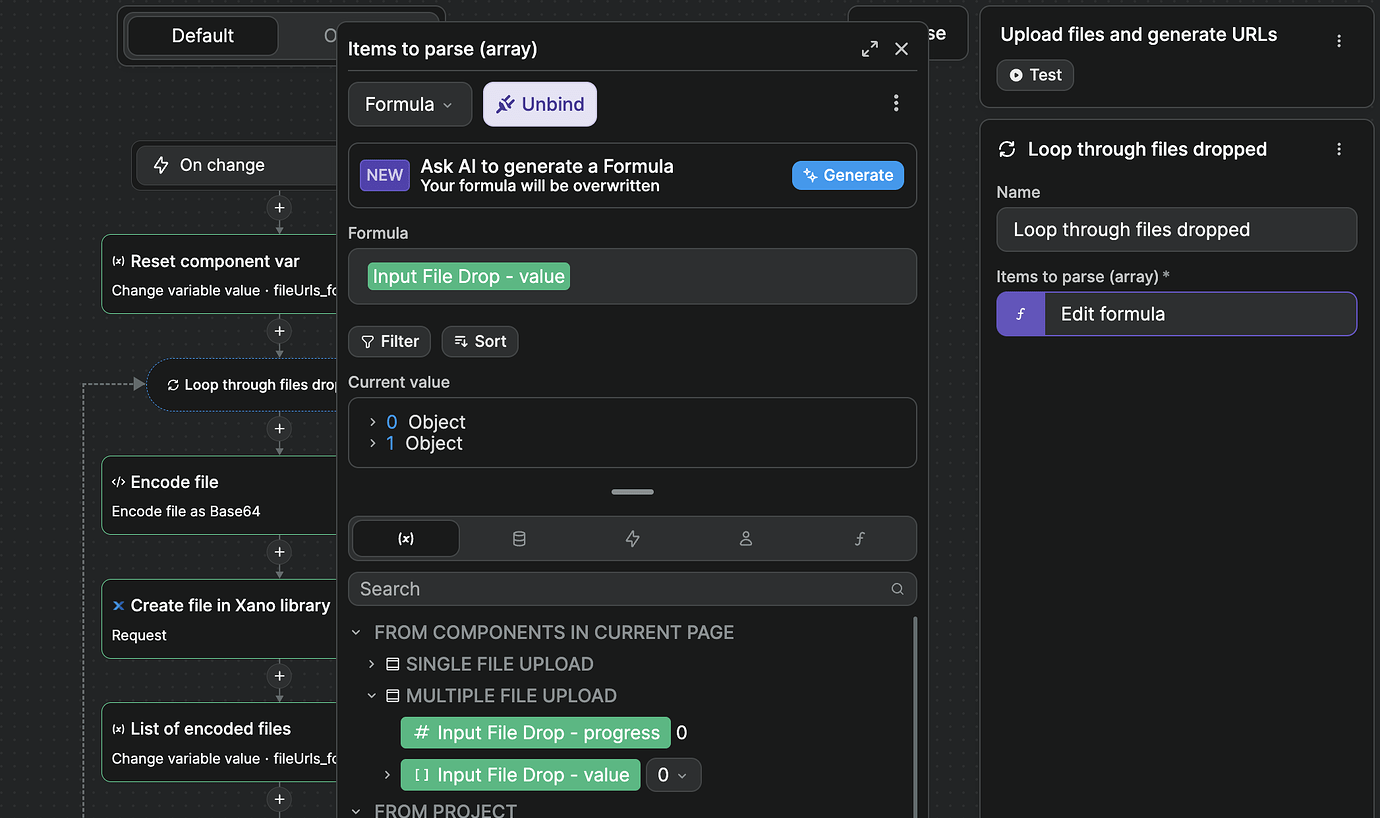Select the Default workflow toggle

(x=203, y=36)
